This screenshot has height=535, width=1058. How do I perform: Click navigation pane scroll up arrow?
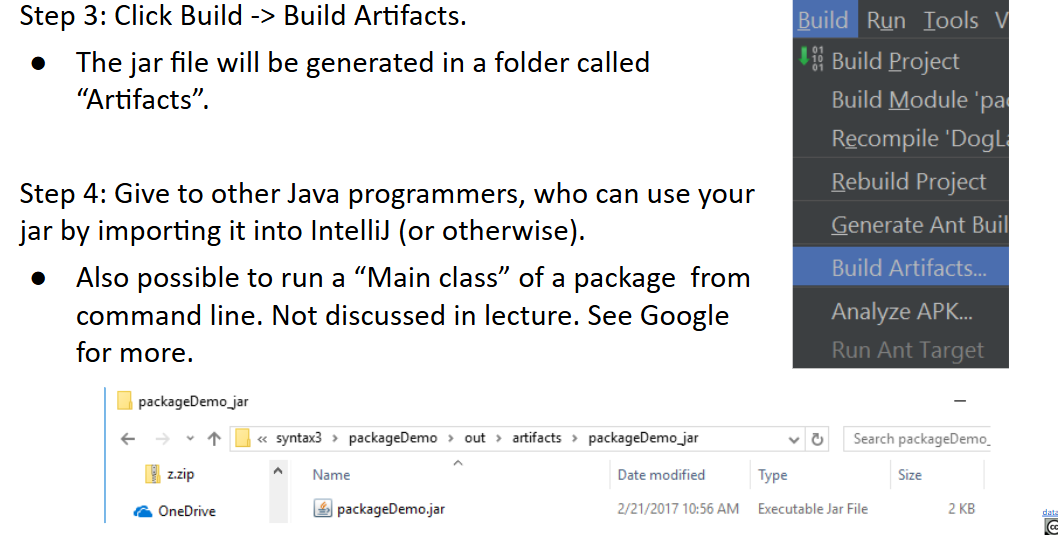(x=278, y=472)
